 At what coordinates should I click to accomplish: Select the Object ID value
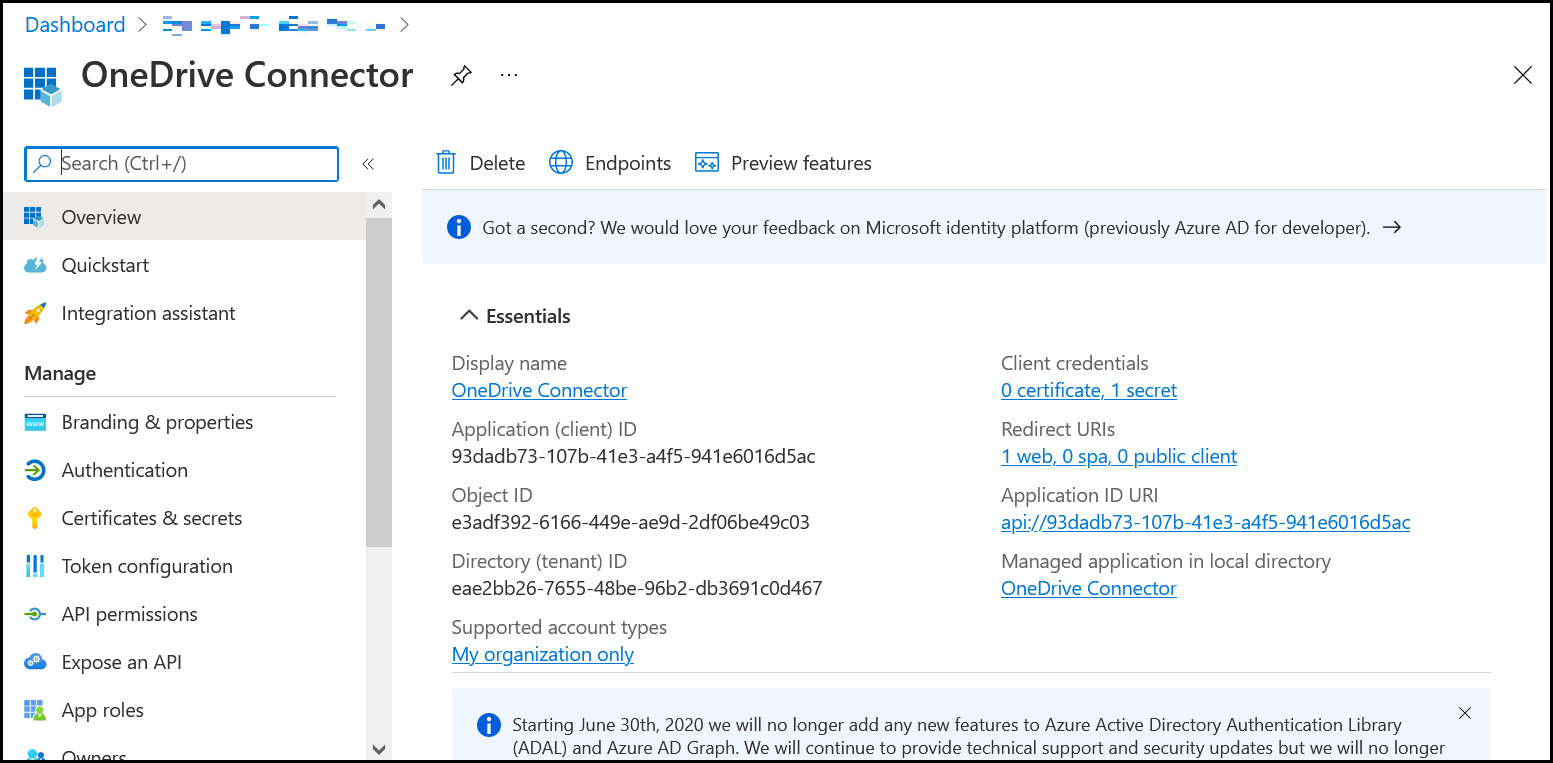[631, 522]
